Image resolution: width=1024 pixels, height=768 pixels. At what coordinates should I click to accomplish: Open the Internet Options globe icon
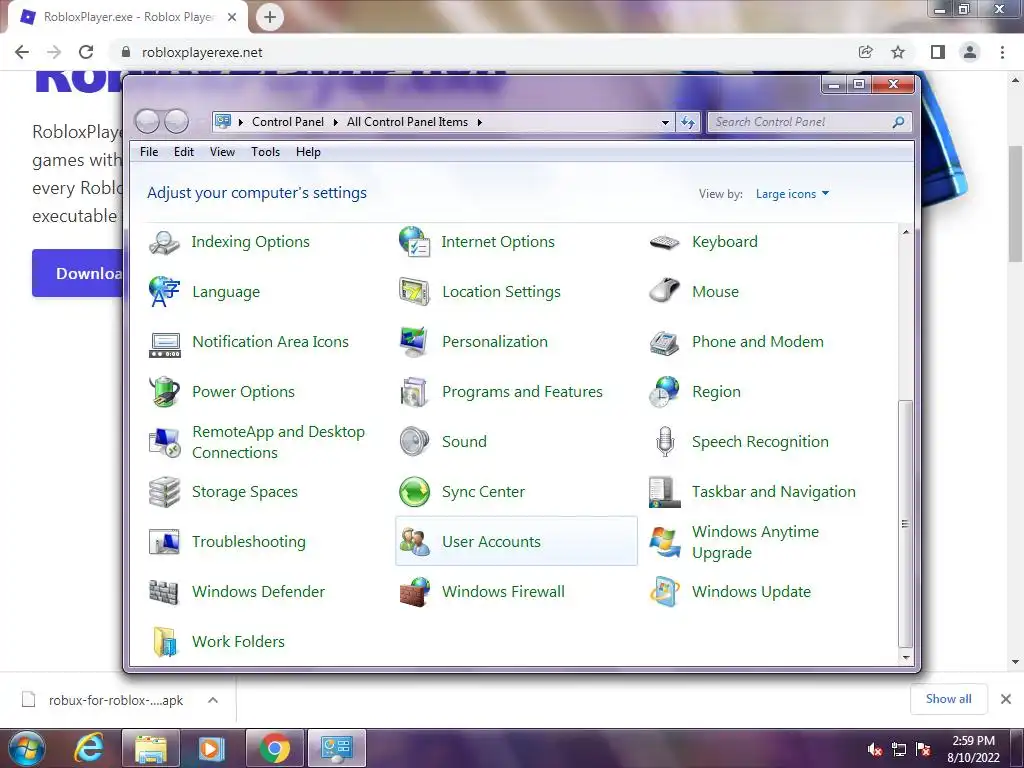[x=414, y=242]
